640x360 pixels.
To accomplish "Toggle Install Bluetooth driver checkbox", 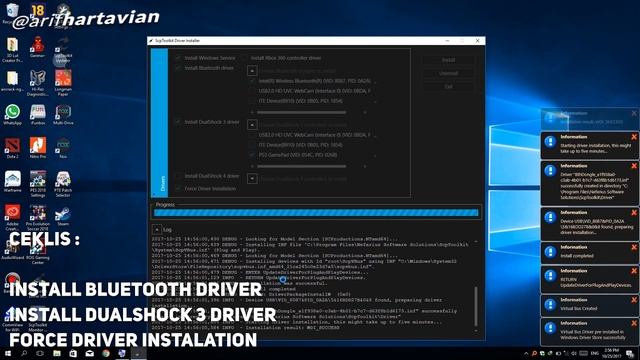I will (178, 68).
